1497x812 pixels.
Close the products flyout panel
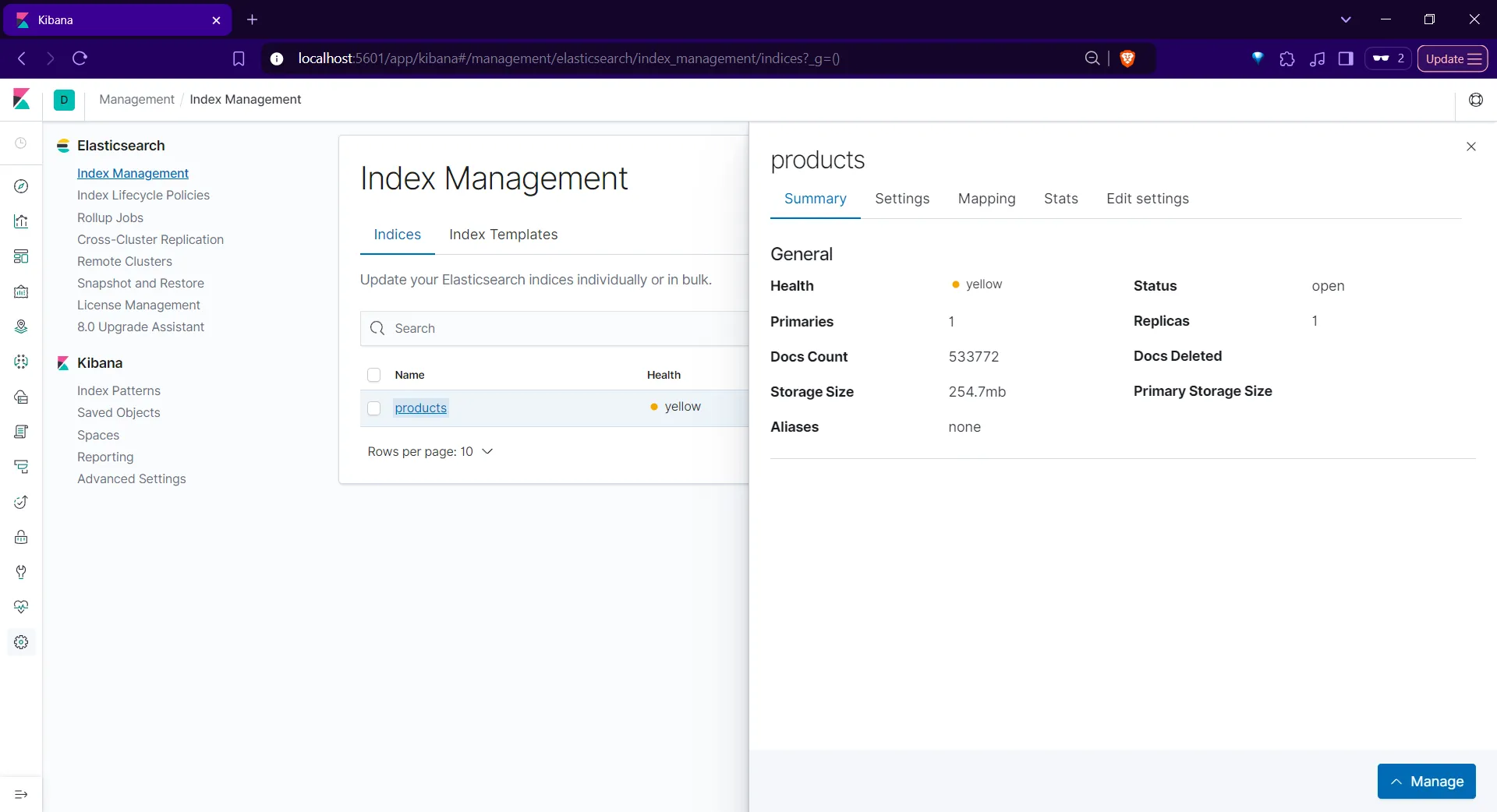[x=1470, y=147]
